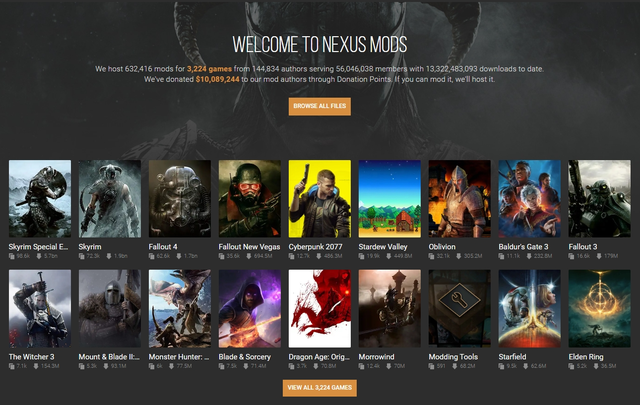Image resolution: width=640 pixels, height=405 pixels.
Task: Click the Modding Tools title link
Action: point(453,357)
